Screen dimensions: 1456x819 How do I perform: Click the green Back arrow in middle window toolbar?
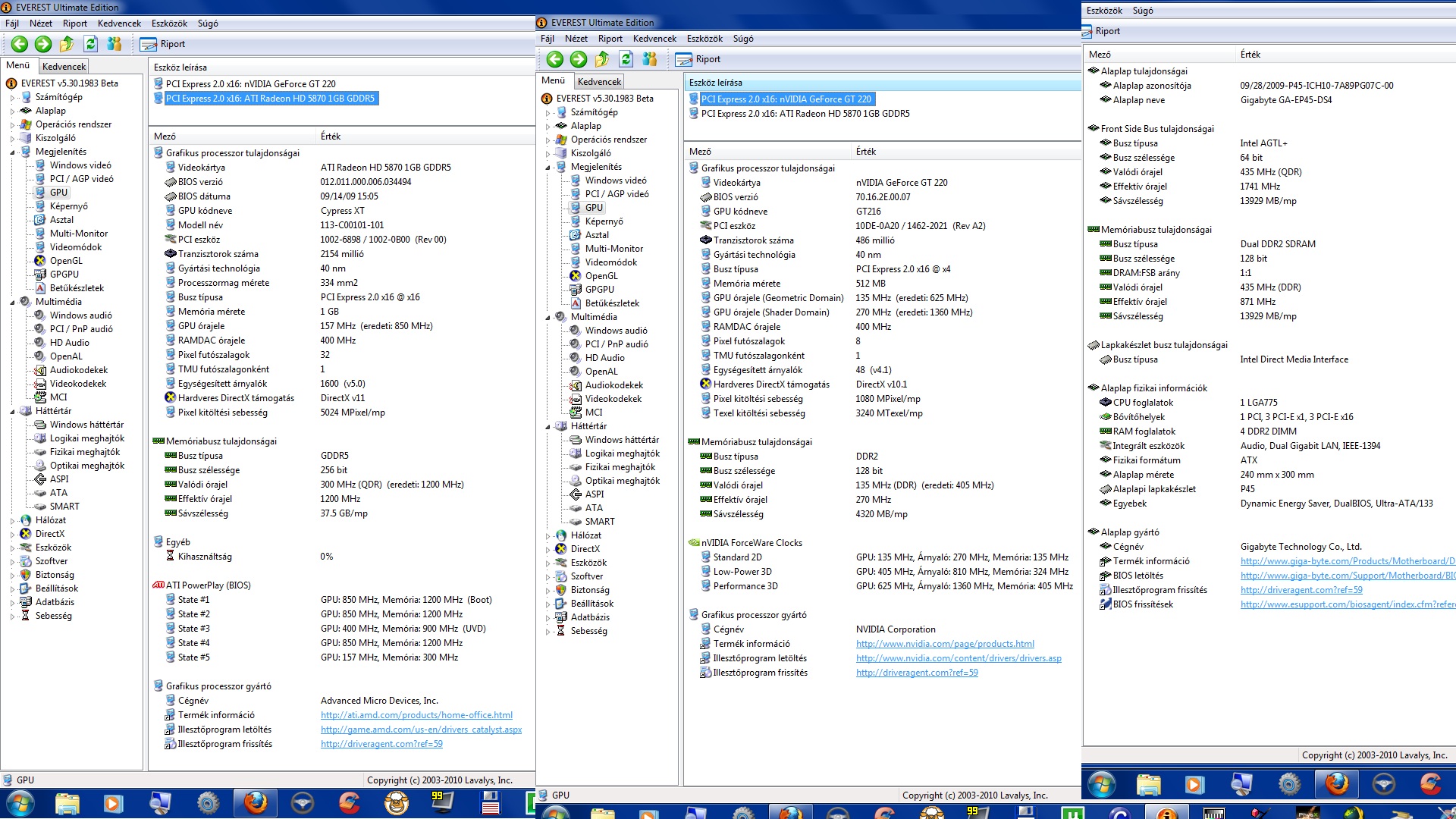(555, 59)
